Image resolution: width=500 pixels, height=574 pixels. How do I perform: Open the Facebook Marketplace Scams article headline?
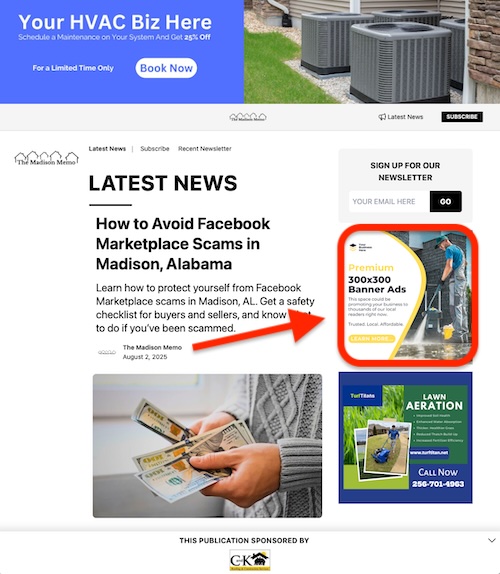[x=183, y=244]
